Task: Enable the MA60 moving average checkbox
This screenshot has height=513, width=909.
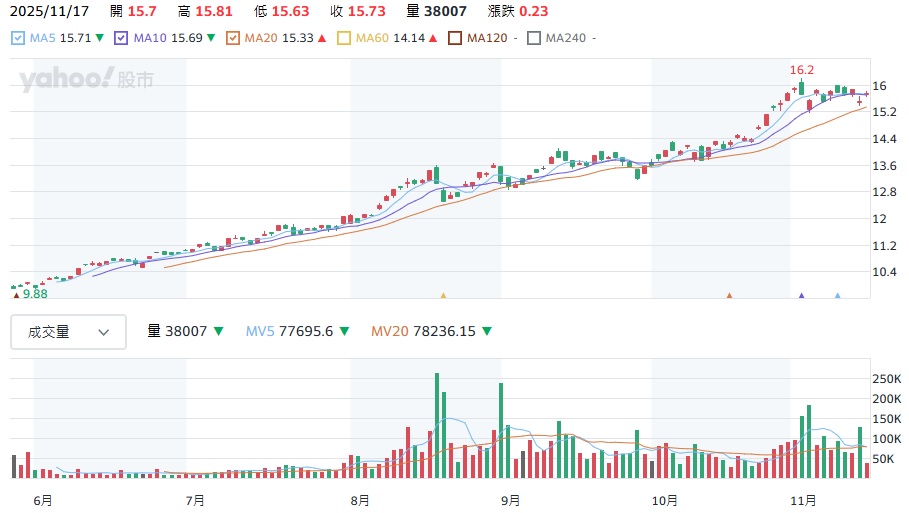Action: tap(344, 38)
